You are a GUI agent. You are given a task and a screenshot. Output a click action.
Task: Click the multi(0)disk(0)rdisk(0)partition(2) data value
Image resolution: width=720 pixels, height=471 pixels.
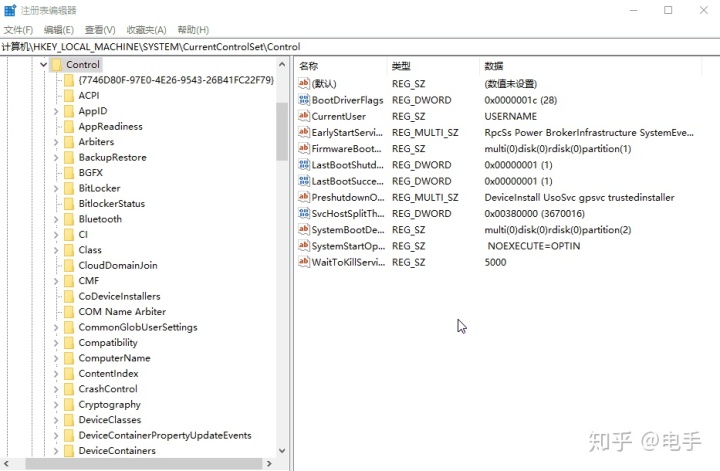tap(558, 230)
